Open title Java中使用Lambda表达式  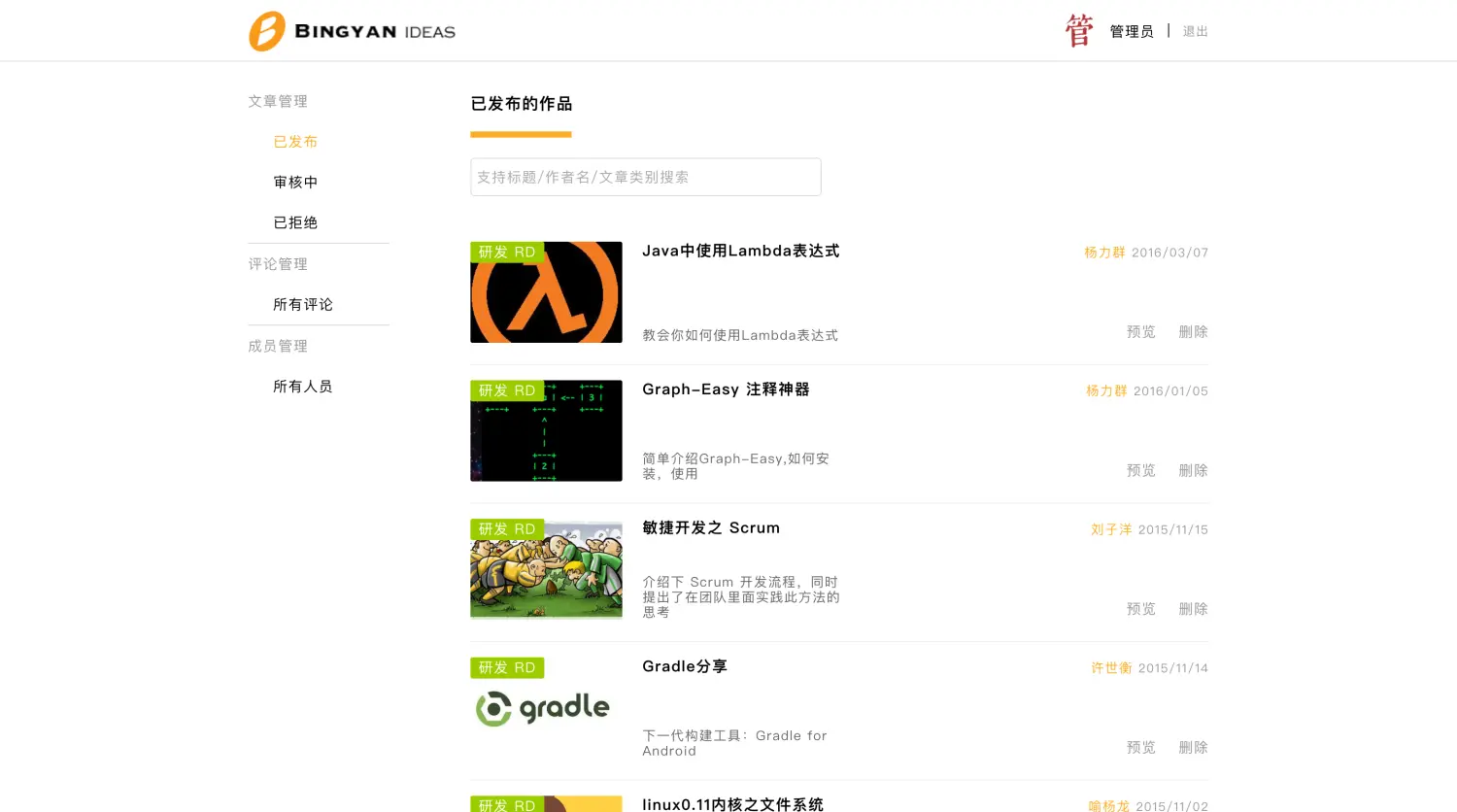(x=741, y=251)
